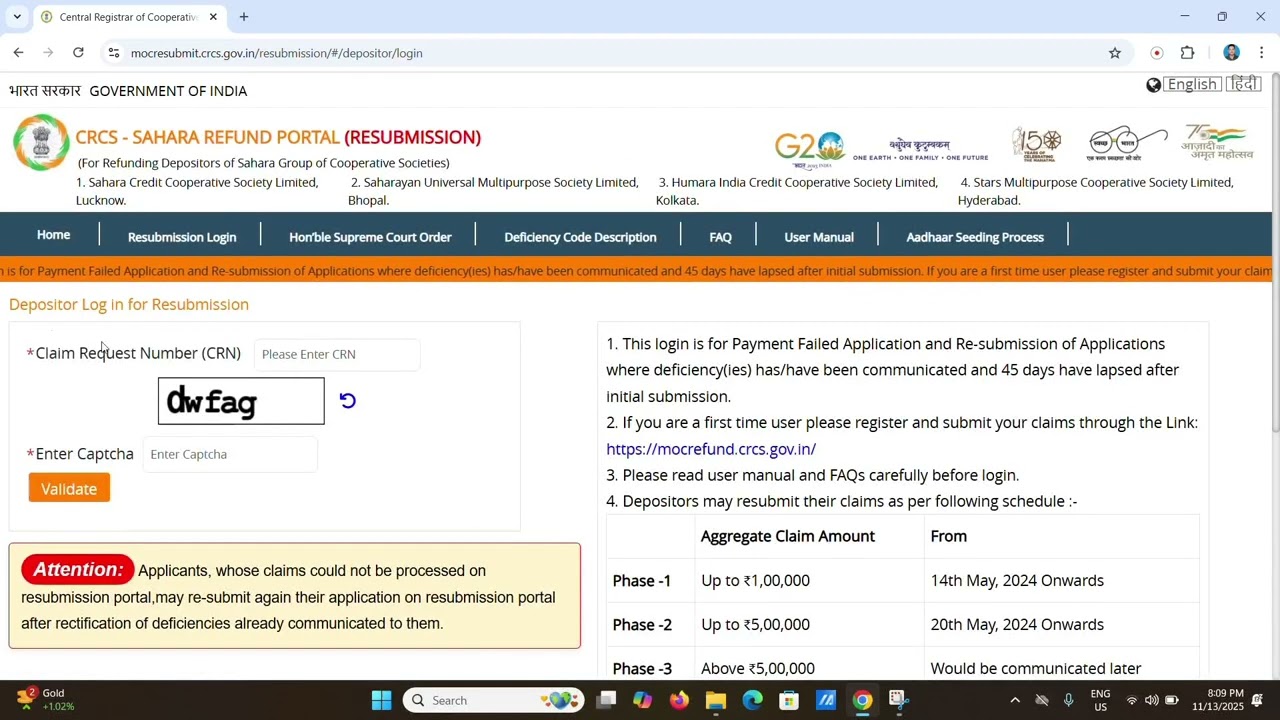Open the Gold stock widget on taskbar
Screen dimensions: 1280x720
point(46,700)
